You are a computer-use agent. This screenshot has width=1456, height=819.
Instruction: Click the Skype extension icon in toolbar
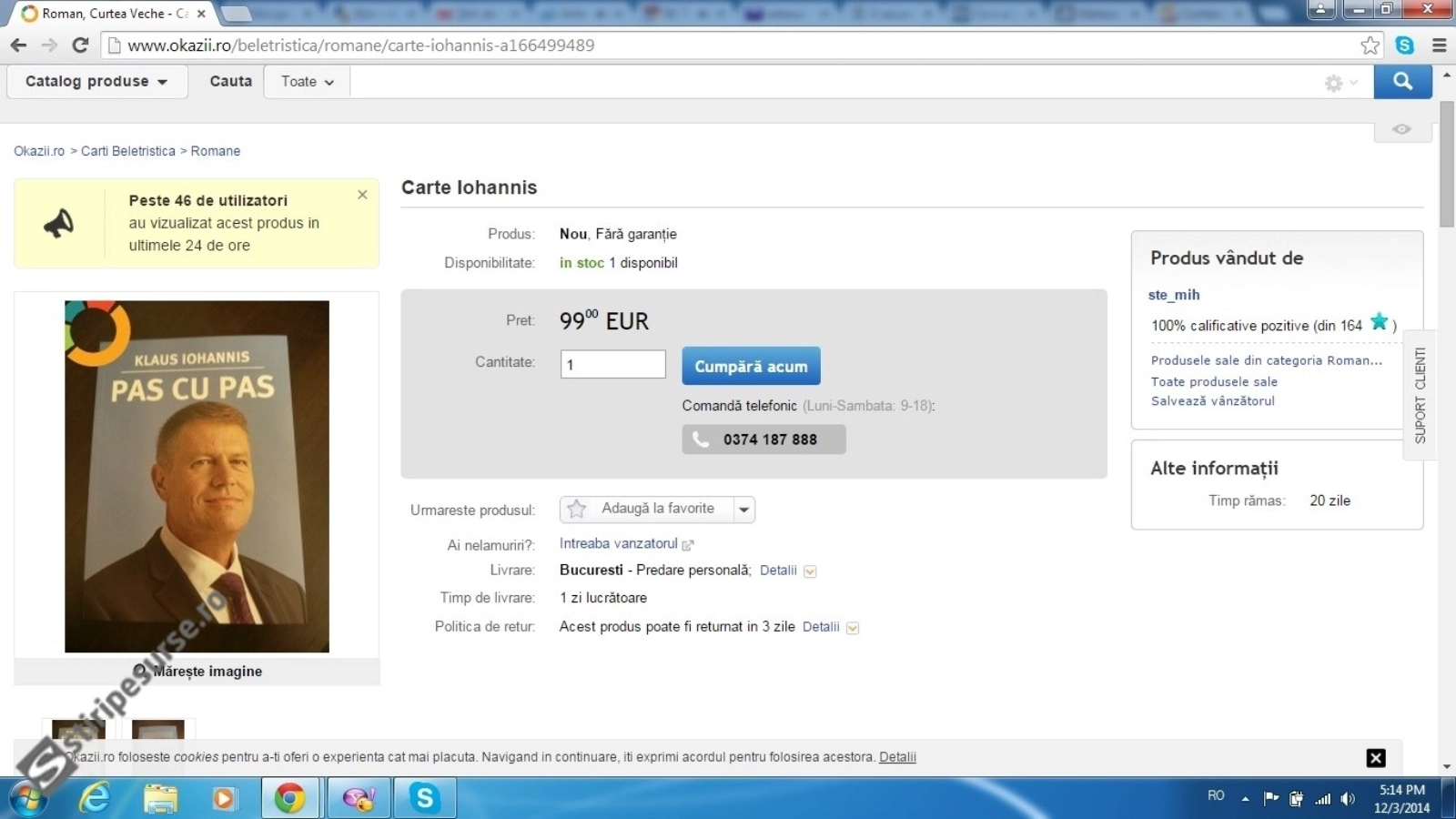(1404, 45)
